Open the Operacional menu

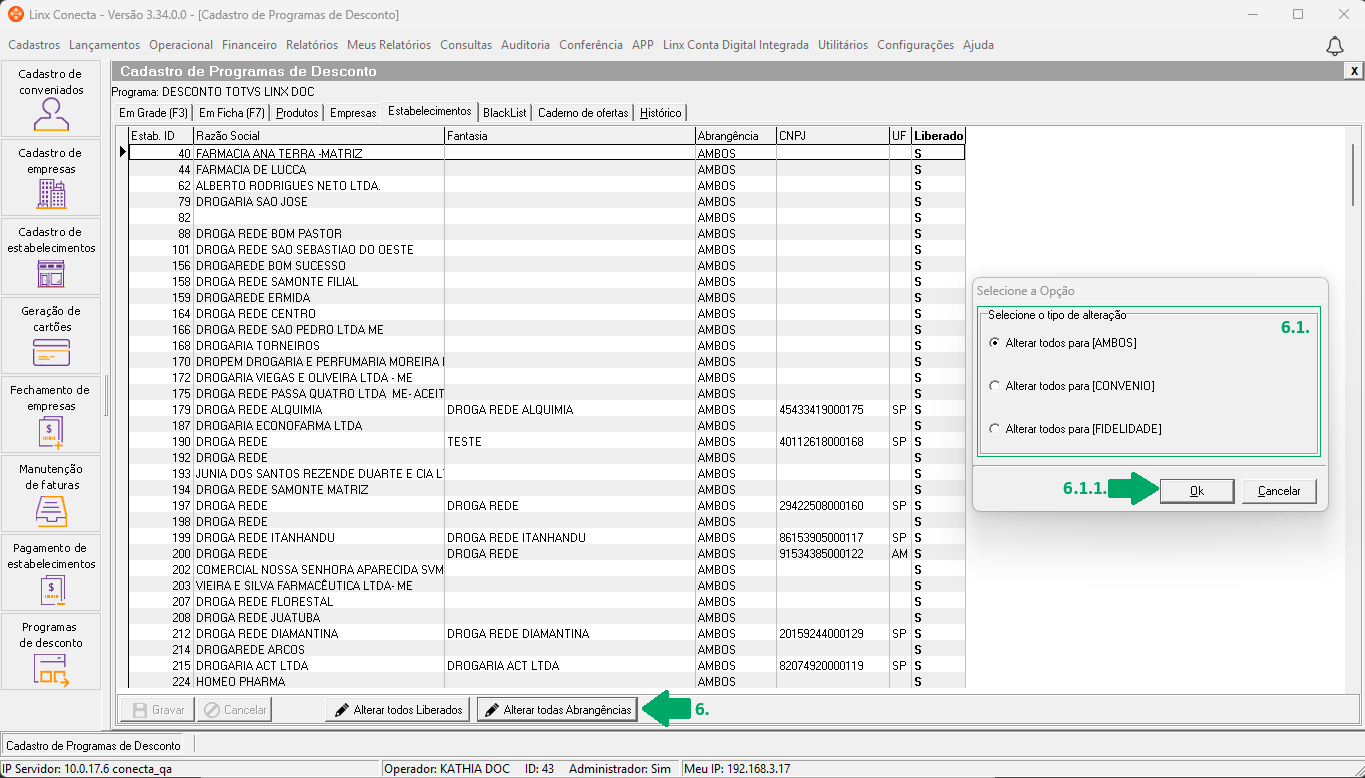pyautogui.click(x=181, y=45)
